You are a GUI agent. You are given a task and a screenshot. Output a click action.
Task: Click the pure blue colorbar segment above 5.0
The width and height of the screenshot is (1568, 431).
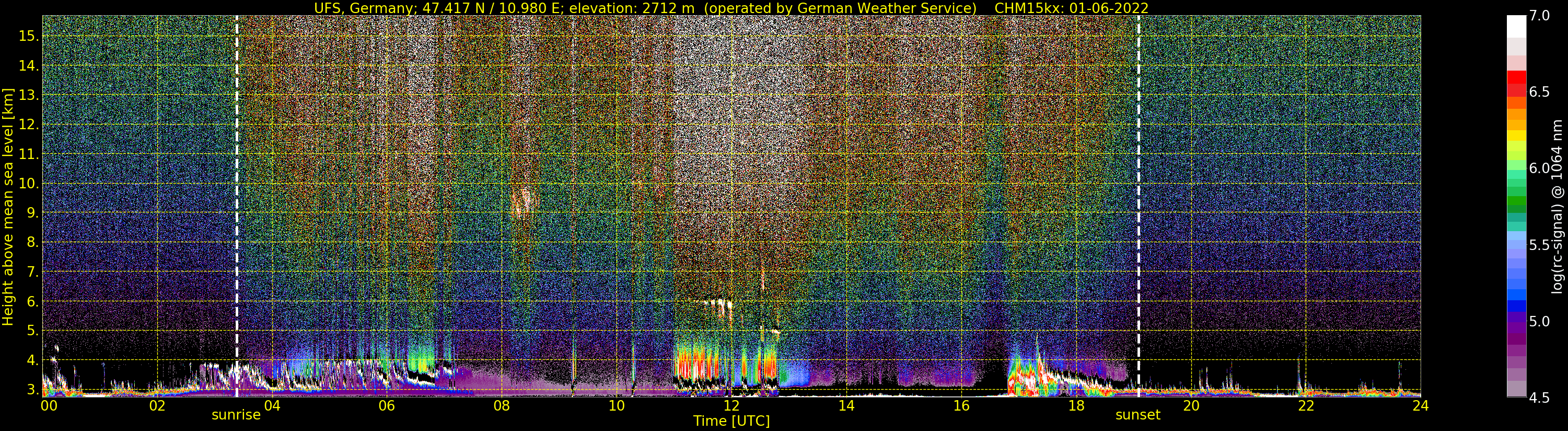click(x=1516, y=306)
